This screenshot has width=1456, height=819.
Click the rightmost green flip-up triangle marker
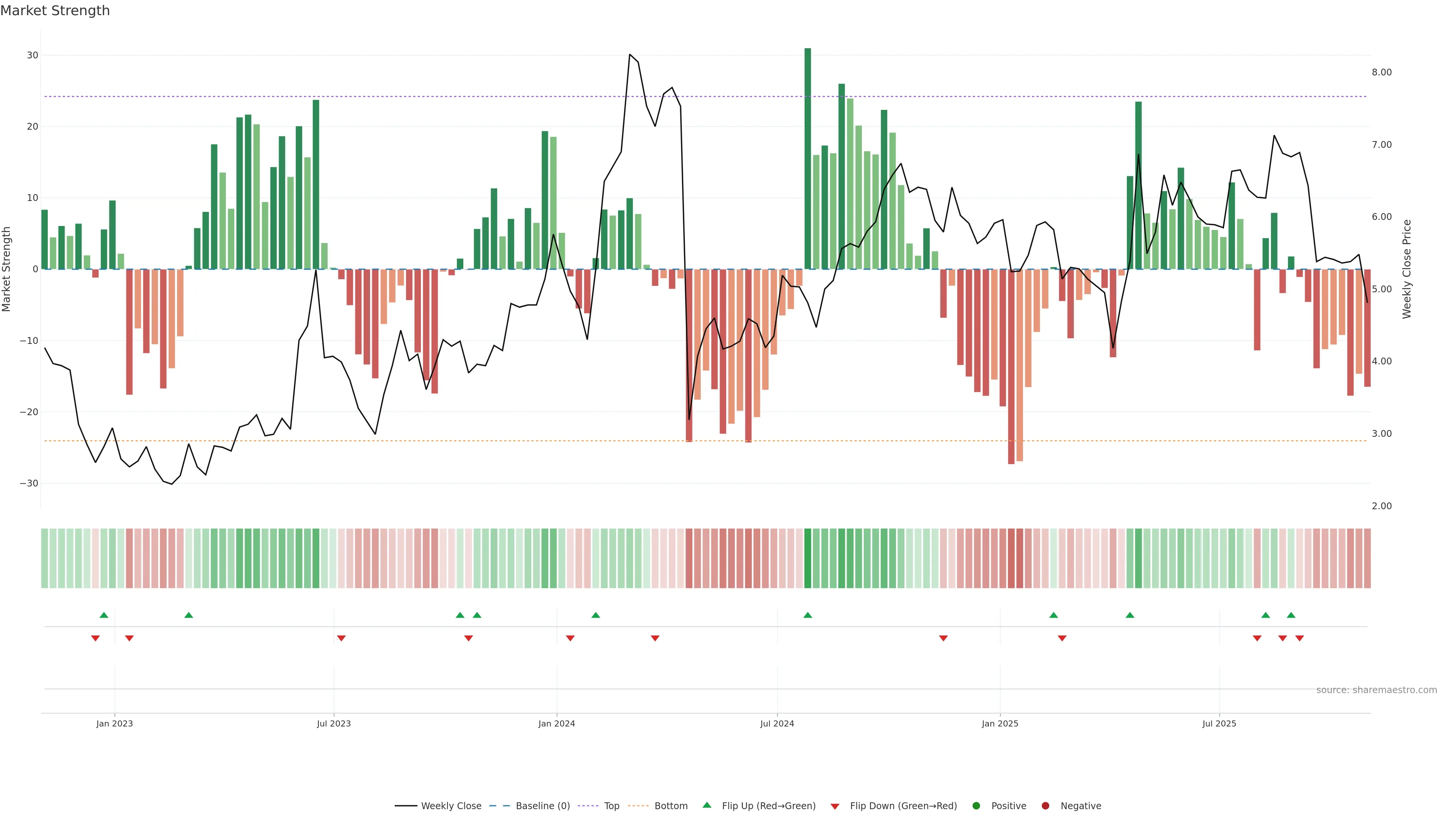[x=1291, y=615]
